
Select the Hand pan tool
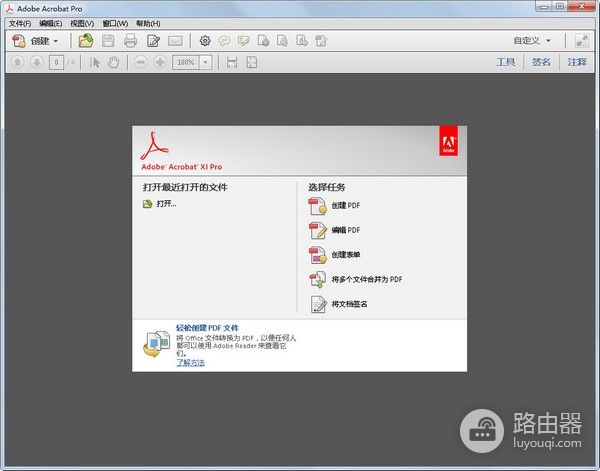[x=114, y=62]
